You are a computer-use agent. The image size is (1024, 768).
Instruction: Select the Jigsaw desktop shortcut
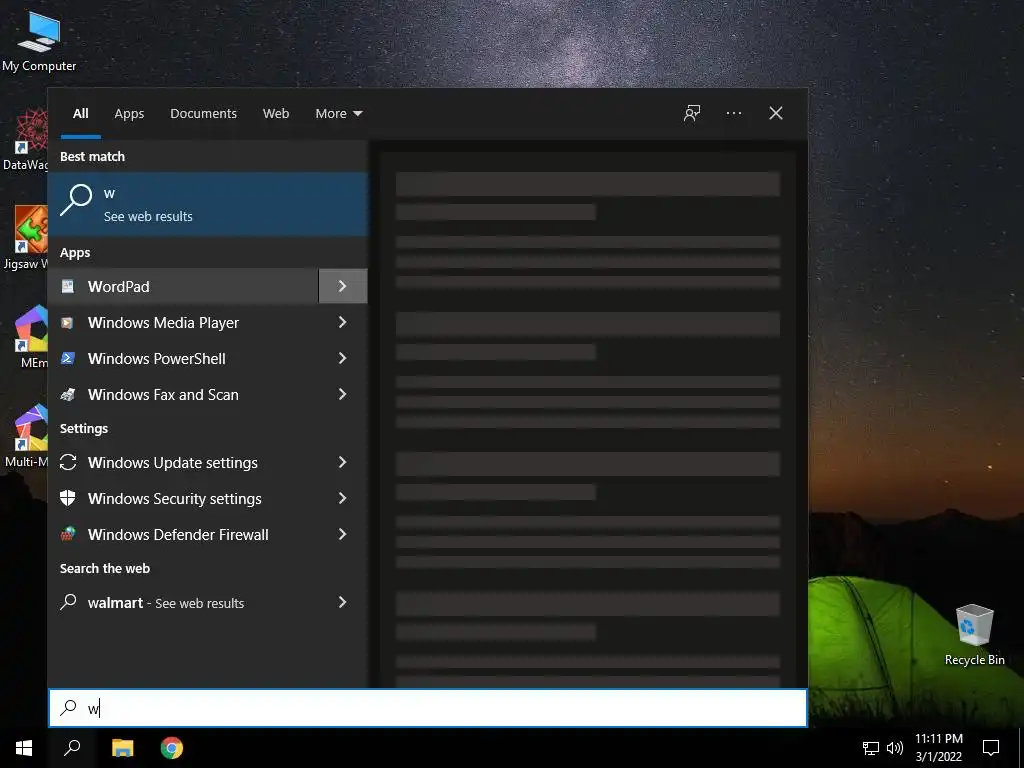[25, 238]
